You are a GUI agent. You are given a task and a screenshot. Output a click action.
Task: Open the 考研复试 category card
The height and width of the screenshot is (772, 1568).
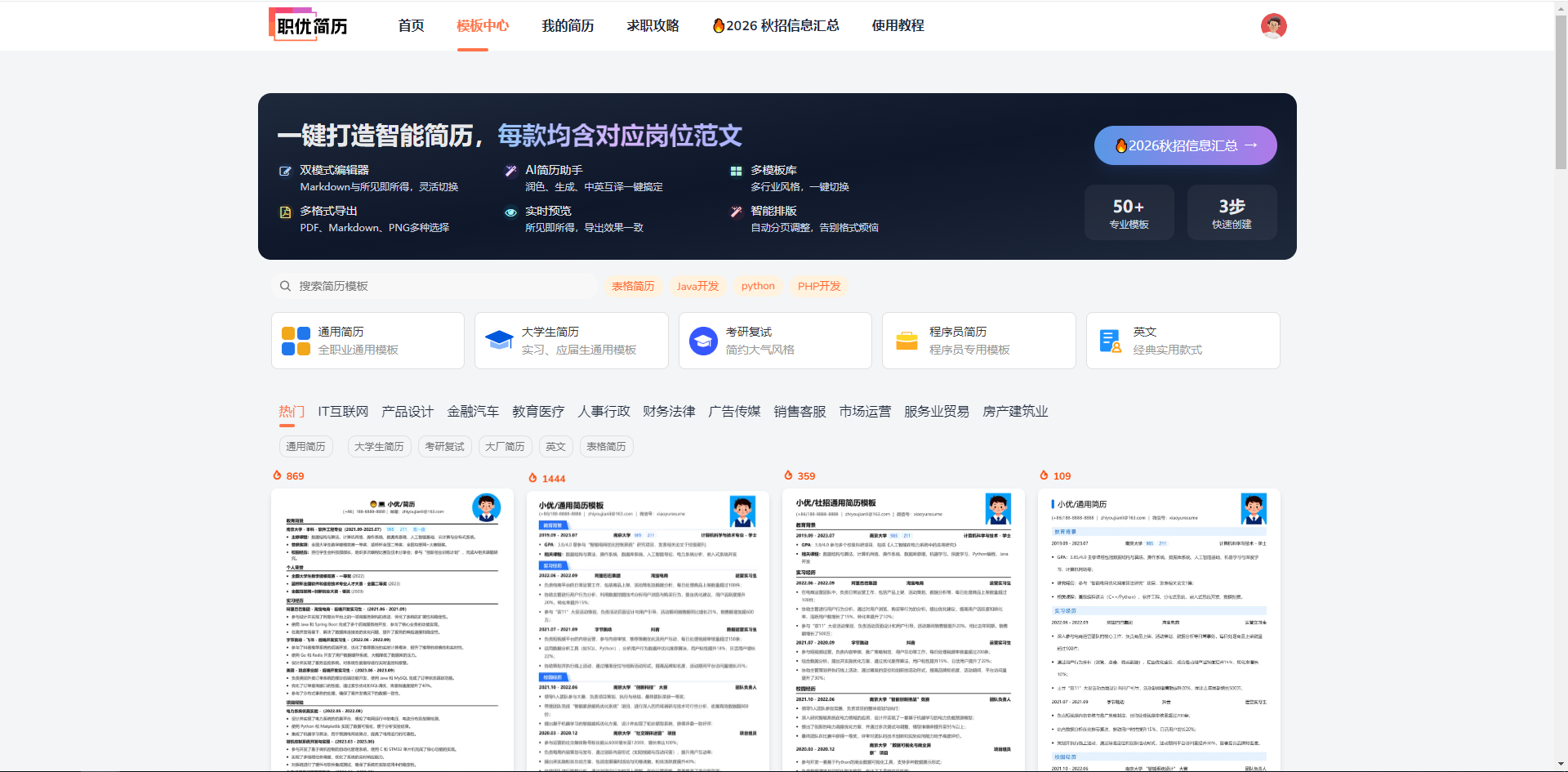click(x=774, y=341)
